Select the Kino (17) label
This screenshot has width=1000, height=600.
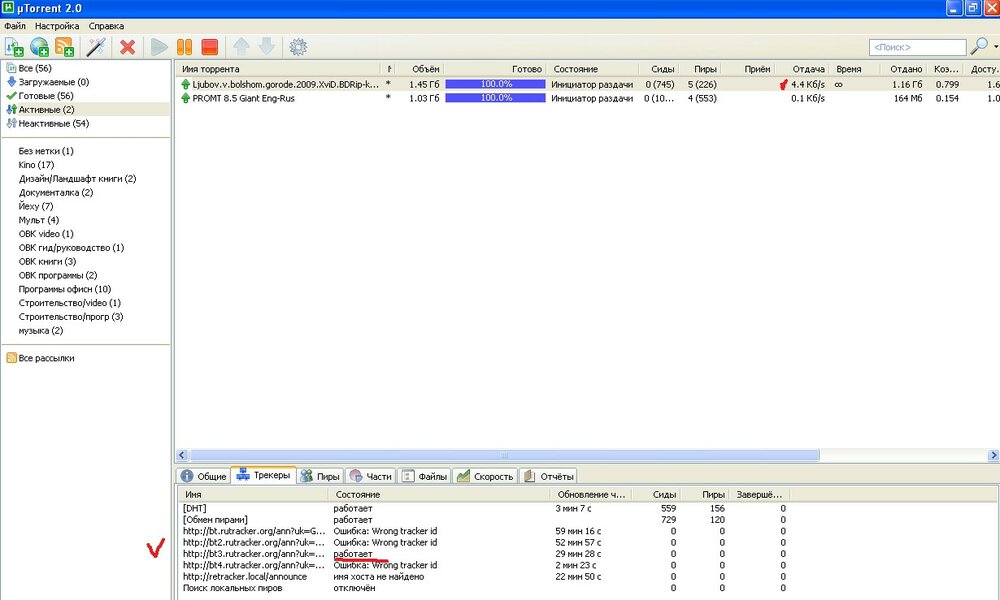click(x=36, y=164)
